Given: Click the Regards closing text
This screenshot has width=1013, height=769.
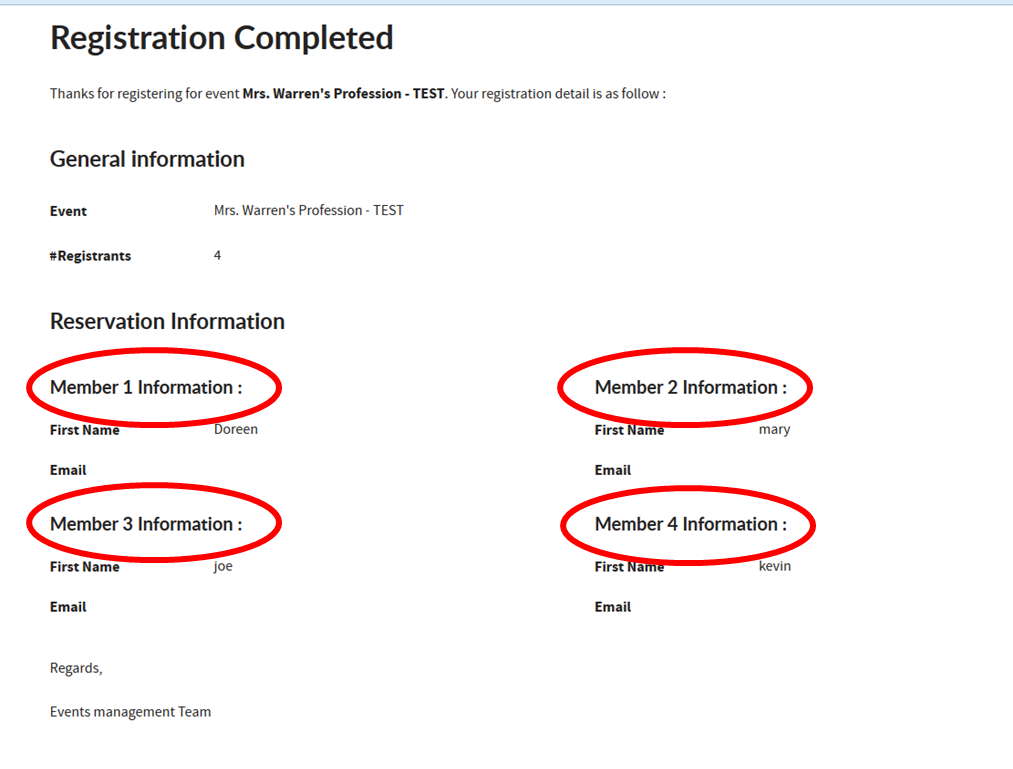Looking at the screenshot, I should click(x=76, y=668).
